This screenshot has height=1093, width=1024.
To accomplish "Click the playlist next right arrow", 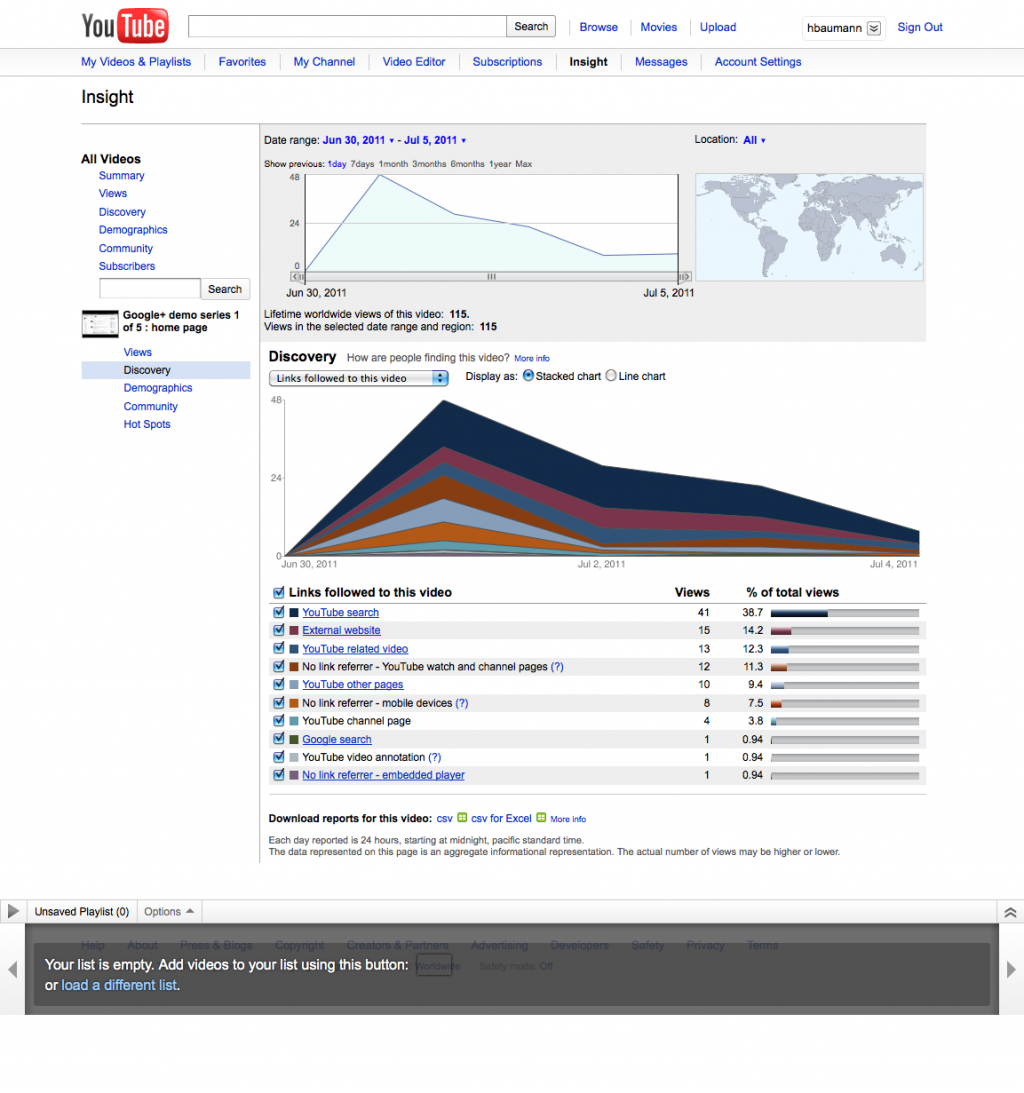I will pos(1011,969).
